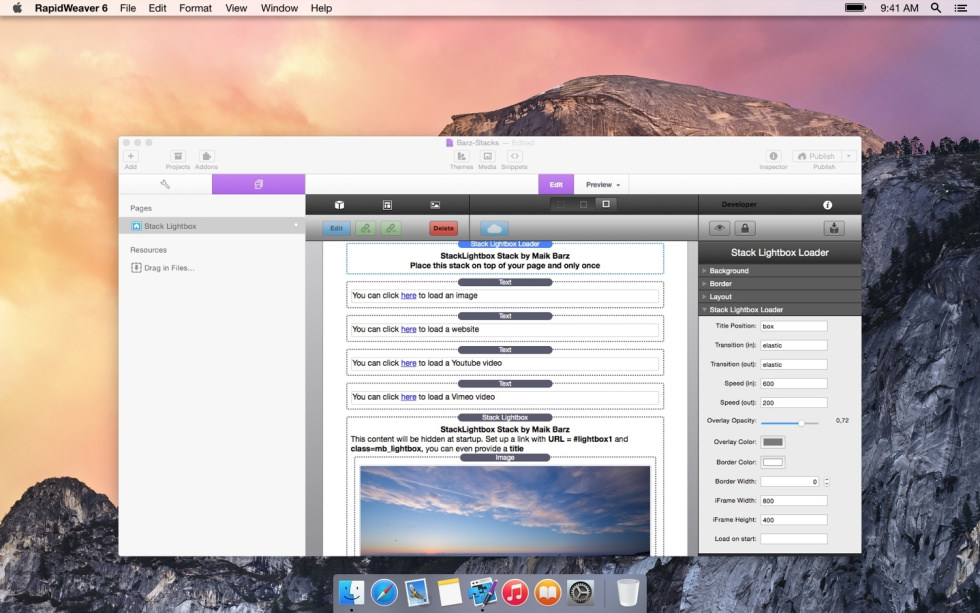This screenshot has width=980, height=613.
Task: Select the middle Stacks view mode segment
Action: coord(583,204)
